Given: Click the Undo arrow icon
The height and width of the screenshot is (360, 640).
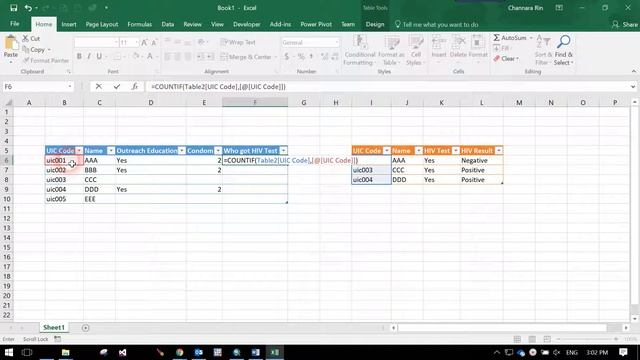Looking at the screenshot, I should tap(28, 8).
